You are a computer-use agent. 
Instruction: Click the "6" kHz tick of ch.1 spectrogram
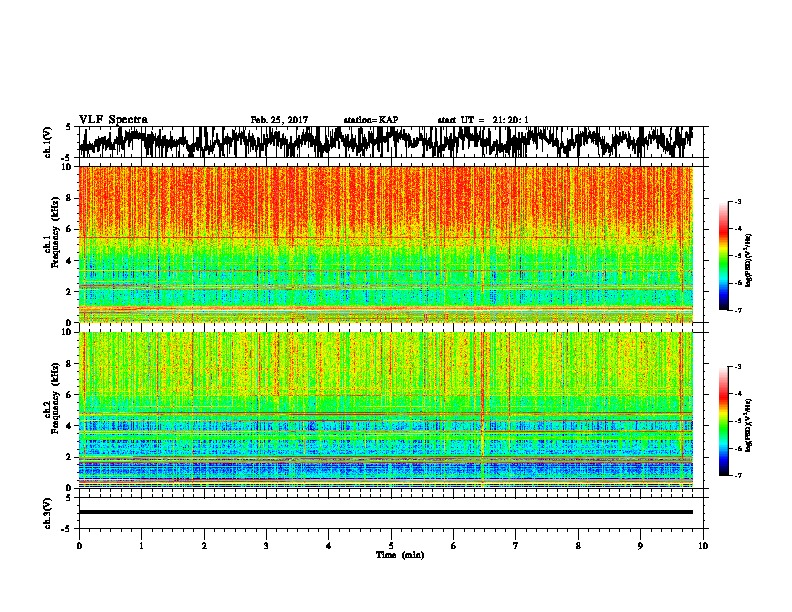click(70, 230)
